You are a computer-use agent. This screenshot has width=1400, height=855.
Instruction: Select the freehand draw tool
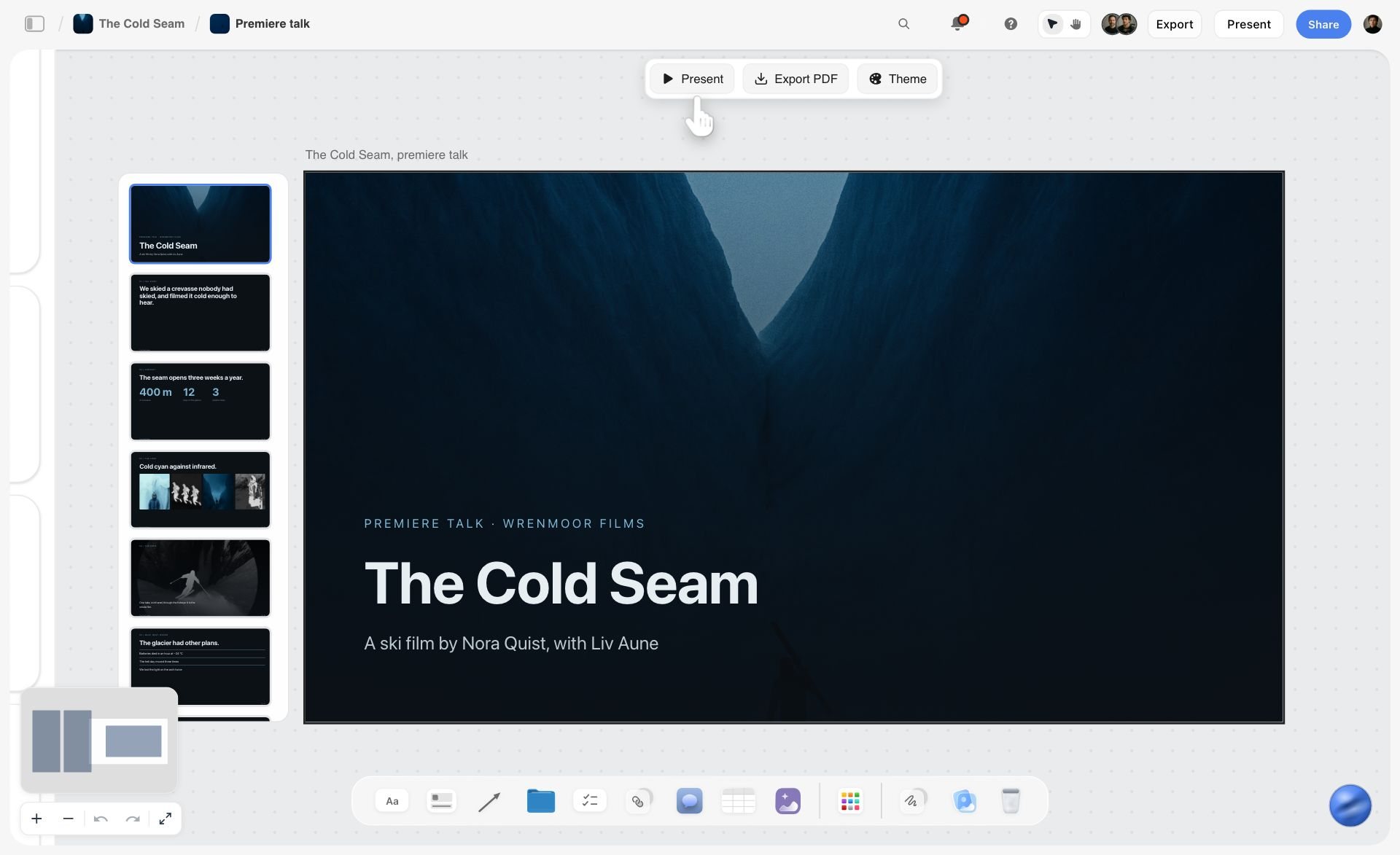point(912,801)
